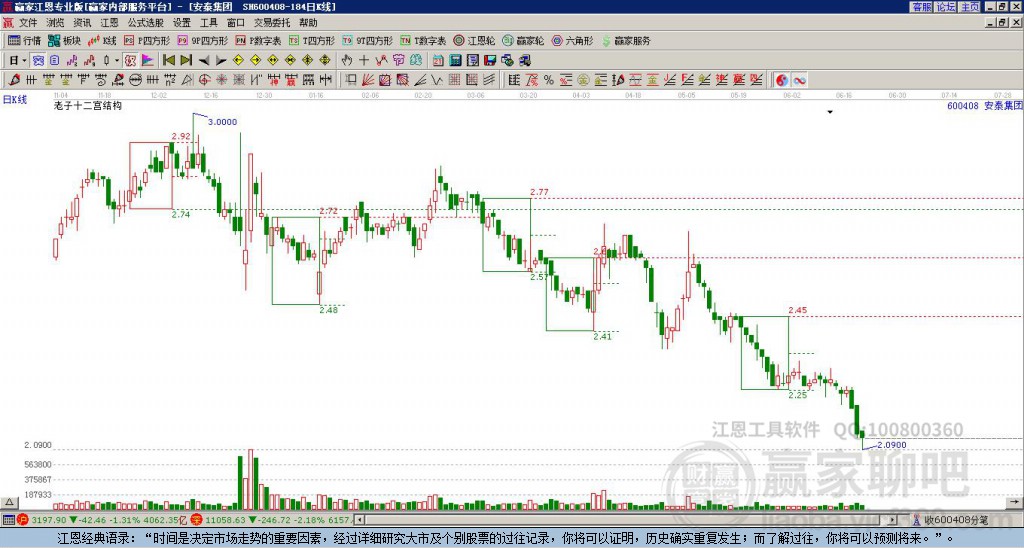Image resolution: width=1024 pixels, height=548 pixels.
Task: Open the P数字表 tool
Action: coord(258,40)
